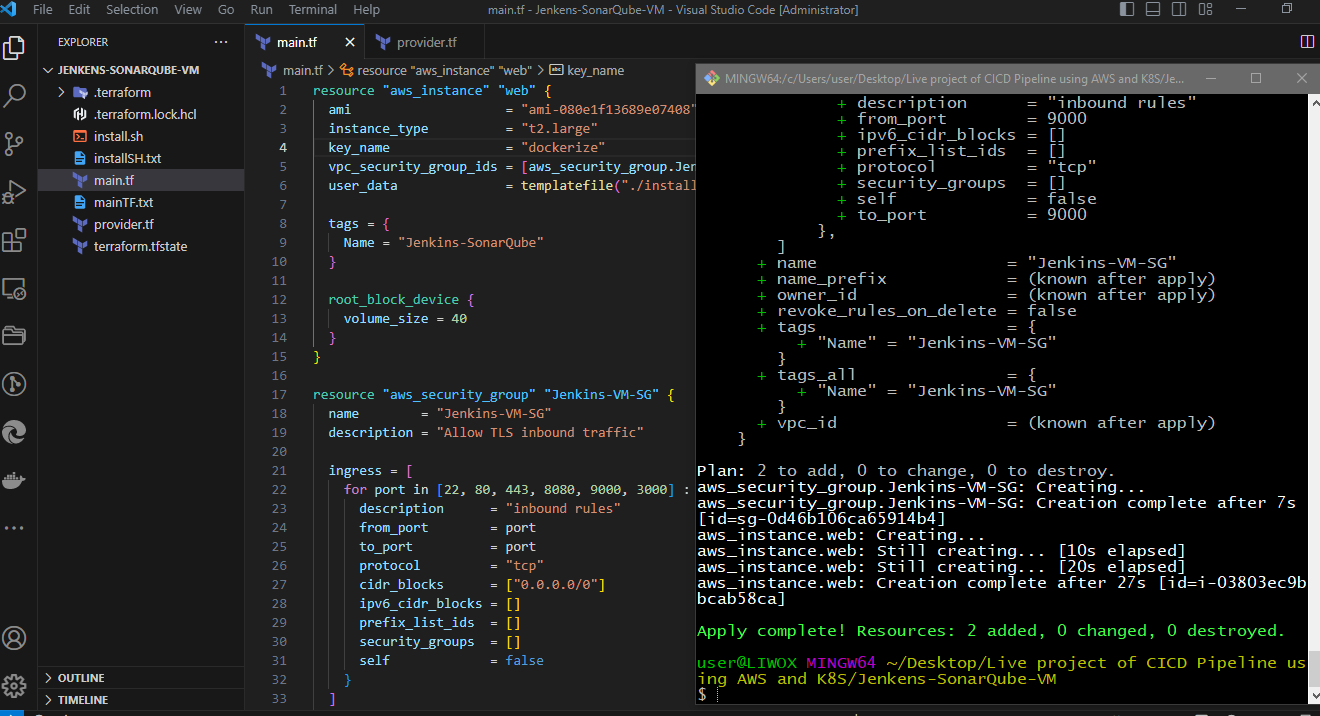Open the Run and Debug view
Screen dimensions: 1320x716
tap(15, 192)
